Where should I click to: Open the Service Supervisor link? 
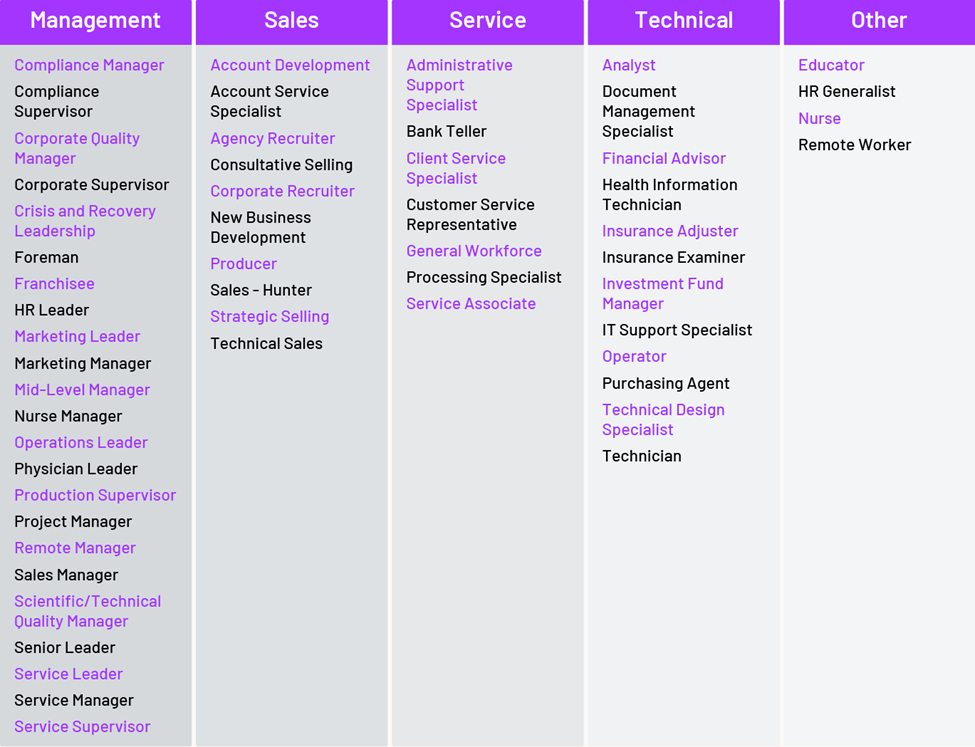coord(82,727)
